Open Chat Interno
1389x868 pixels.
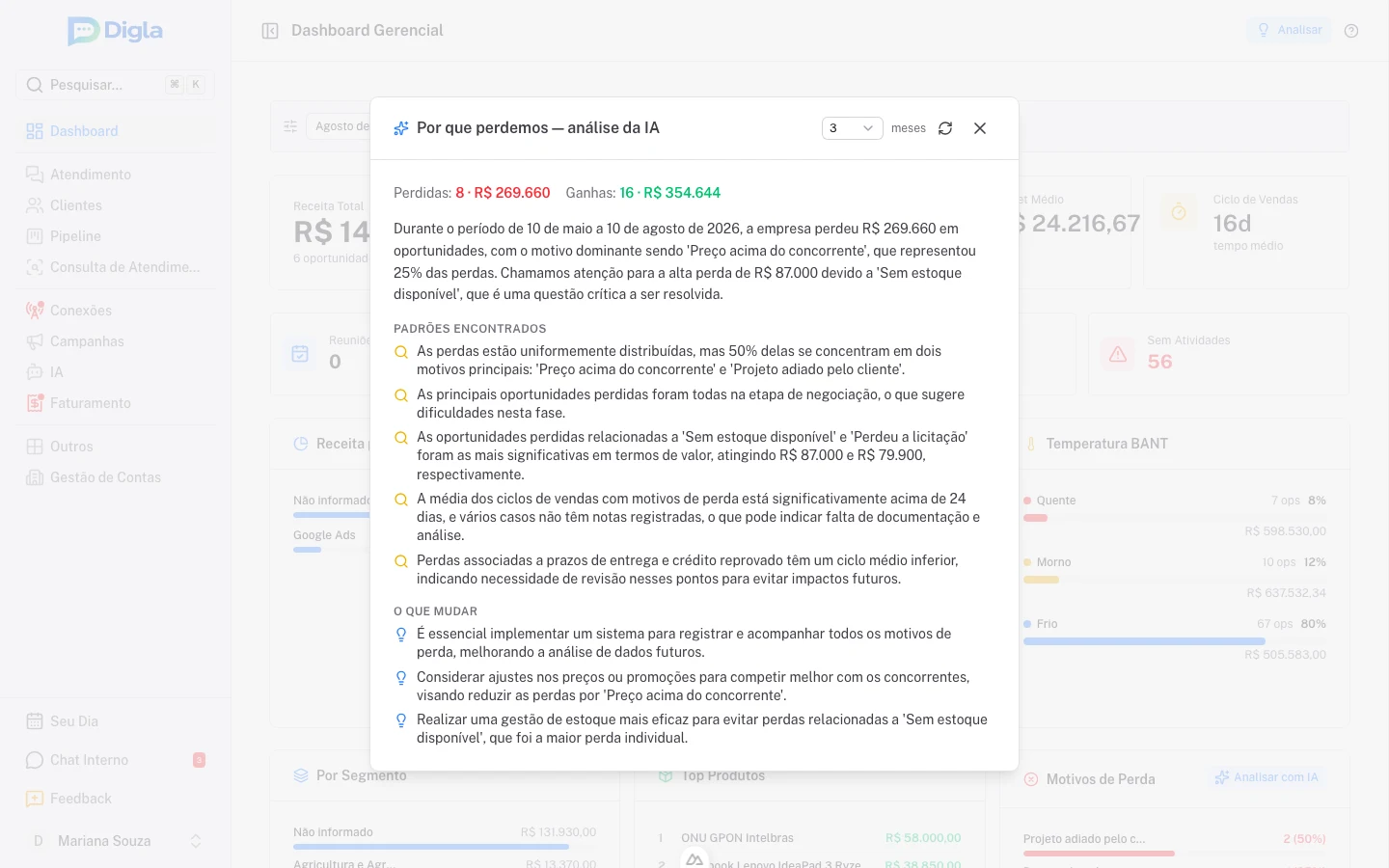click(116, 760)
